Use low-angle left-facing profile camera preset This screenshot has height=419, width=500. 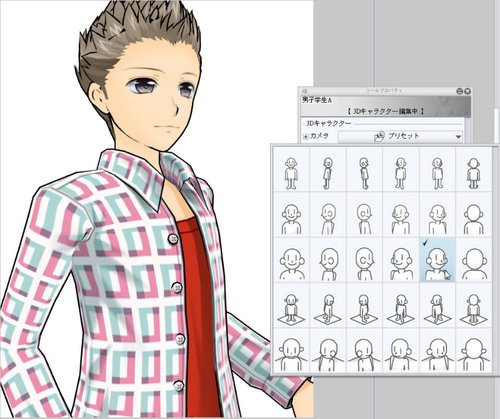pos(328,350)
